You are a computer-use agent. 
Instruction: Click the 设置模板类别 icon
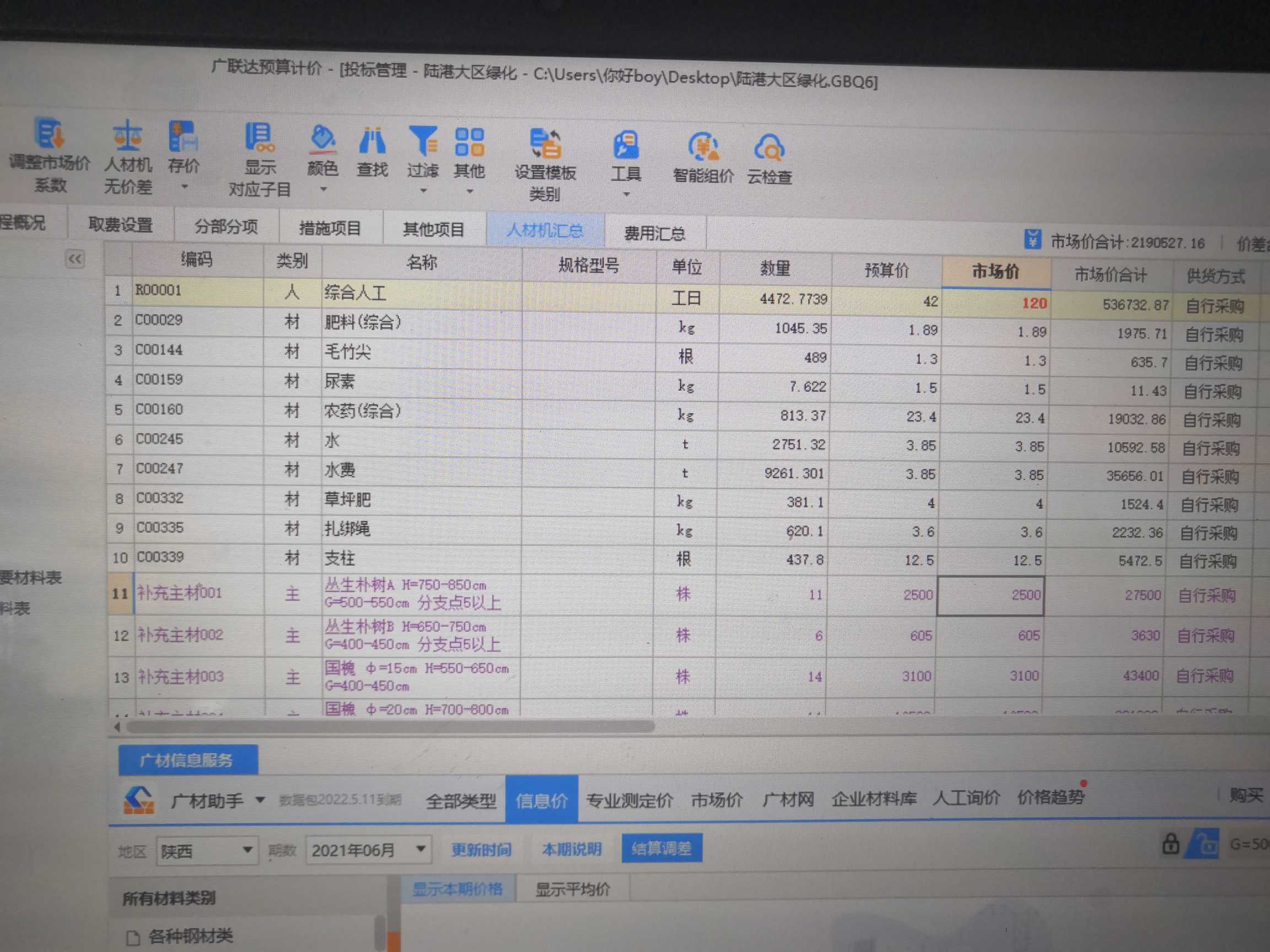(545, 143)
